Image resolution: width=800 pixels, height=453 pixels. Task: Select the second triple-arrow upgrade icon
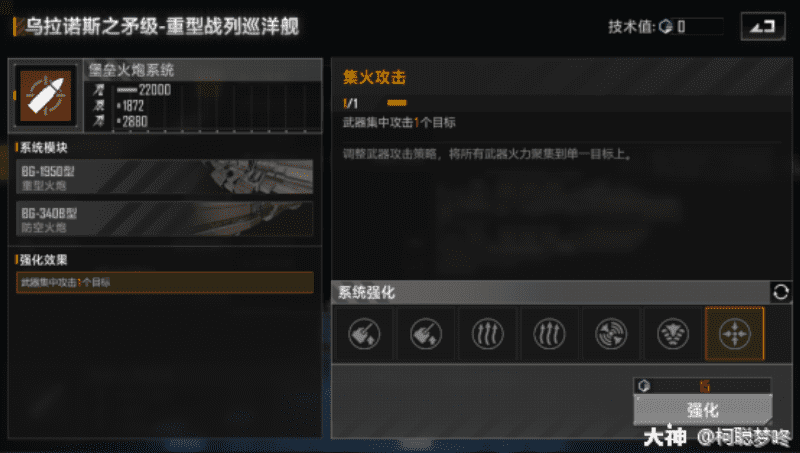549,334
